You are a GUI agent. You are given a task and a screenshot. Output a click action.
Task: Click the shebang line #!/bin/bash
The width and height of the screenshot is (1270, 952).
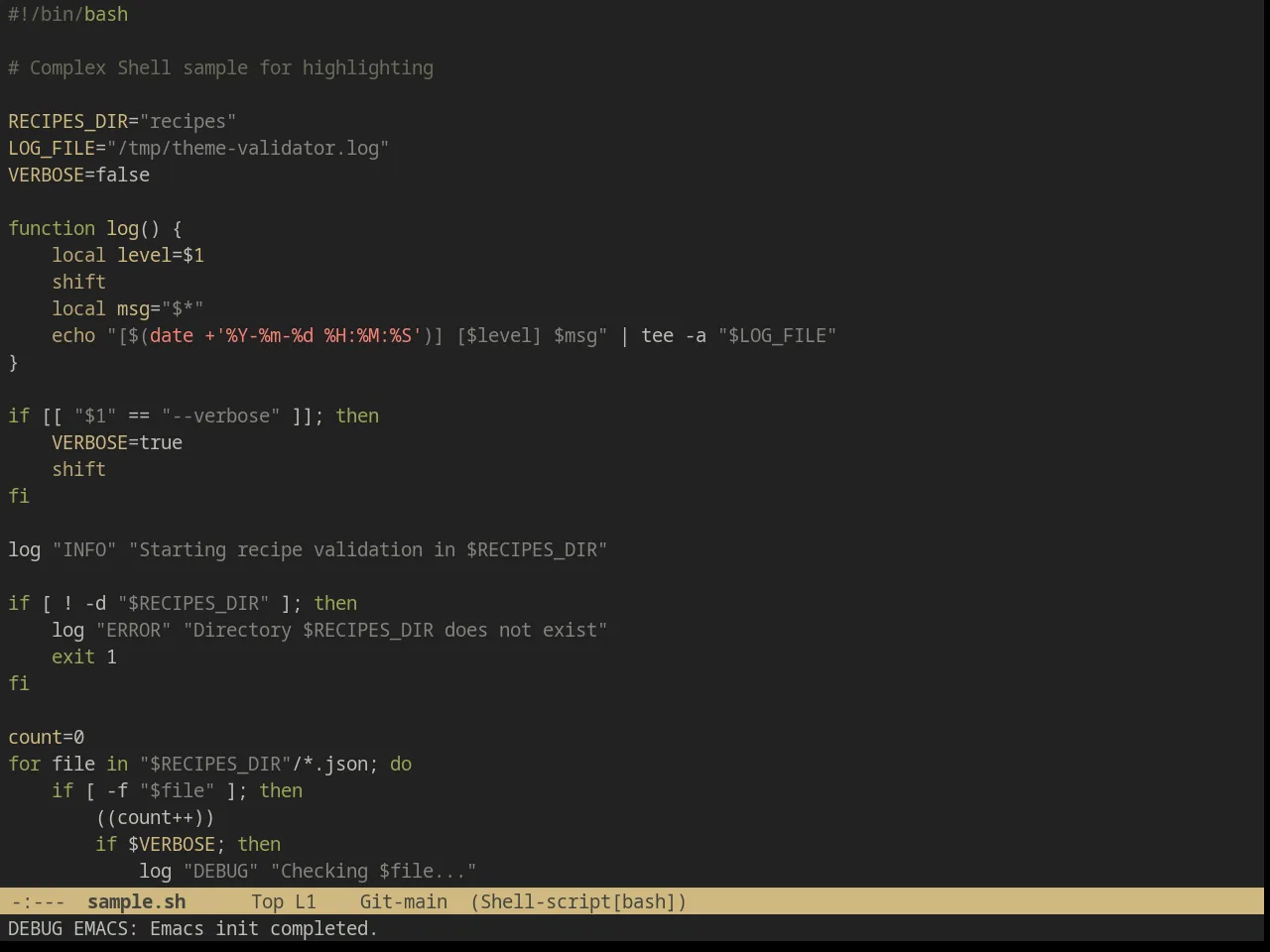pos(68,15)
